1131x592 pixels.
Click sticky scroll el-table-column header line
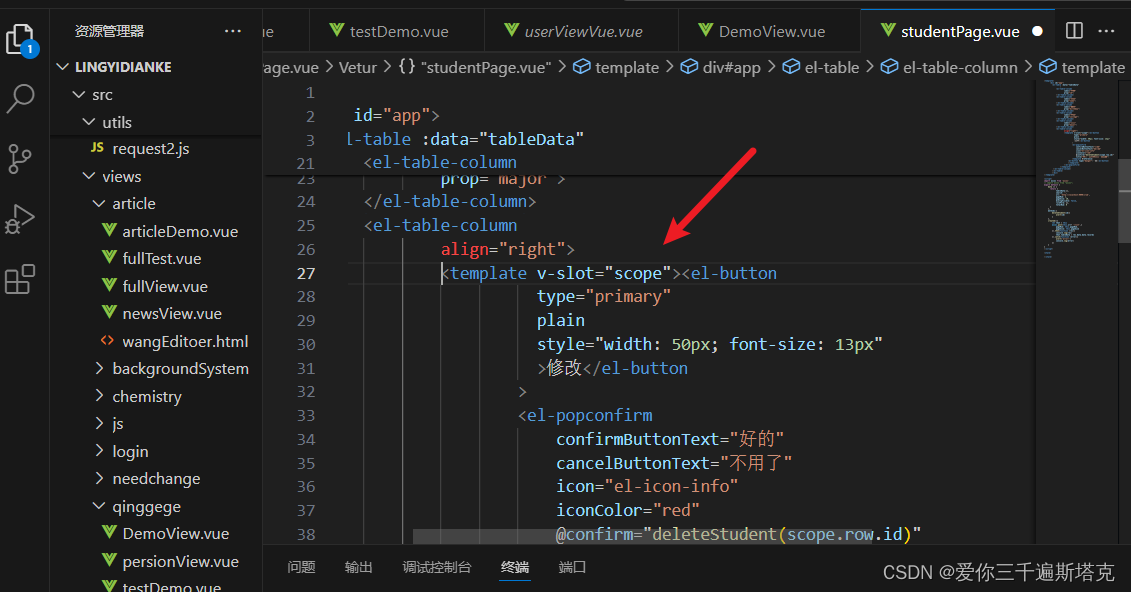(x=441, y=162)
